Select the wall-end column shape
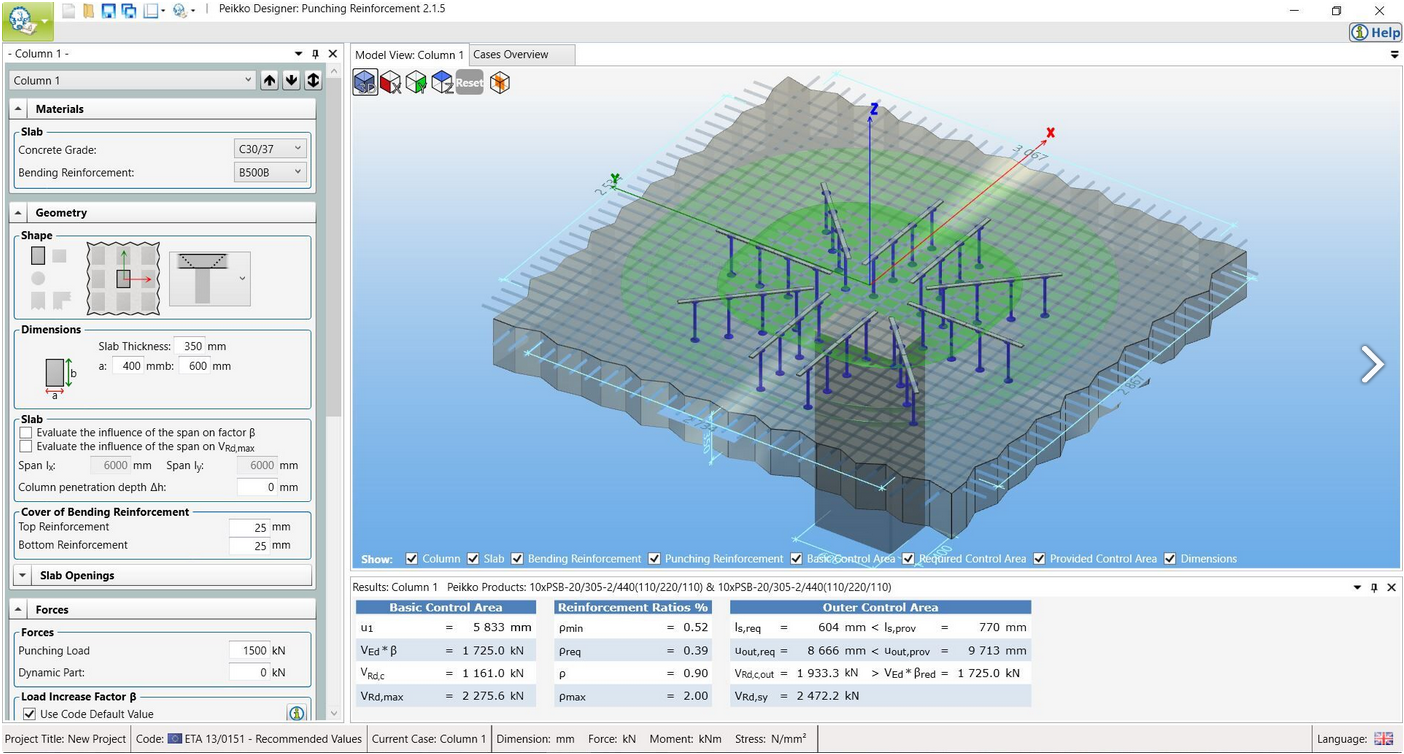 coord(38,300)
